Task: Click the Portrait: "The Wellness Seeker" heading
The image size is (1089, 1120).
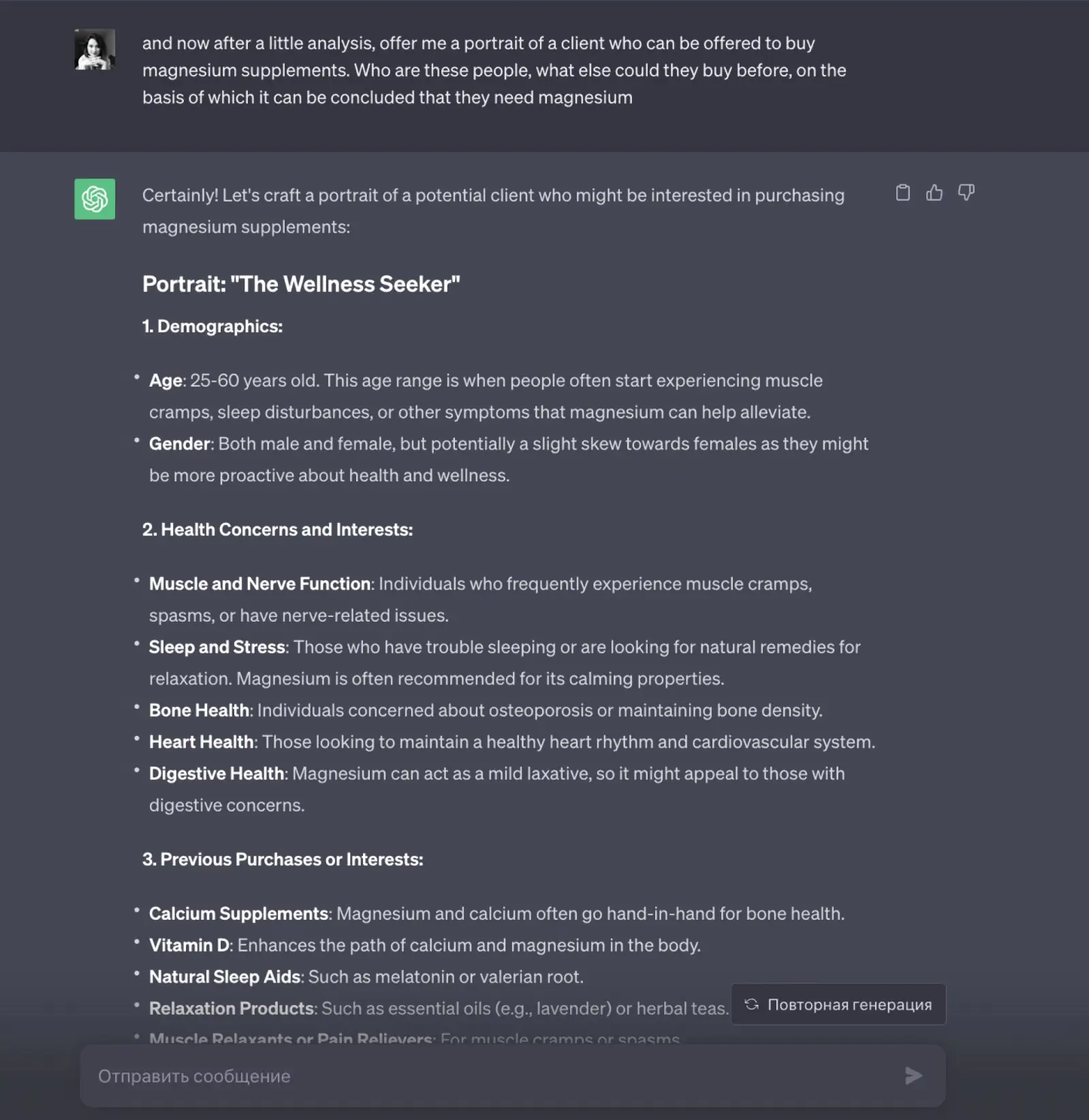Action: click(301, 284)
